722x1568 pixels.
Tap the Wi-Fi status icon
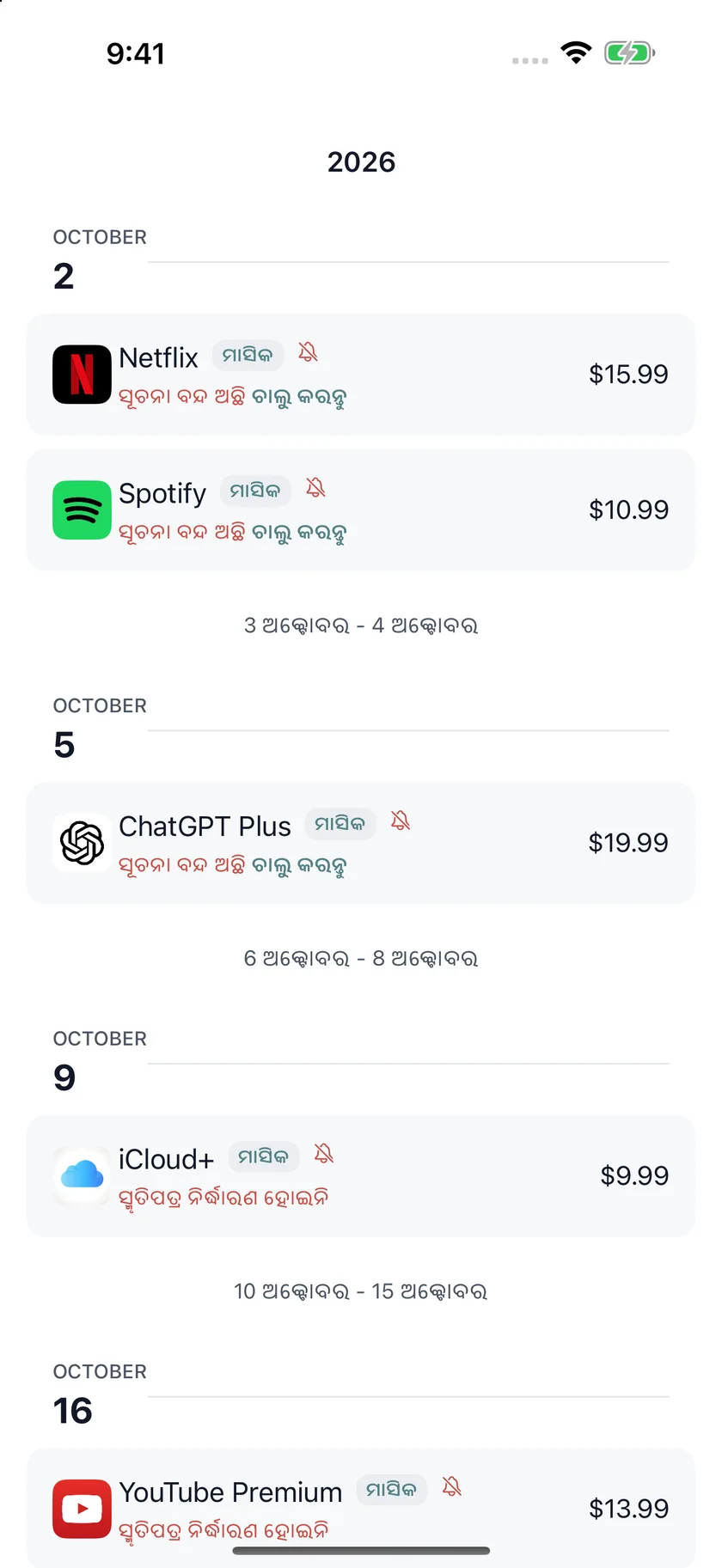(576, 52)
